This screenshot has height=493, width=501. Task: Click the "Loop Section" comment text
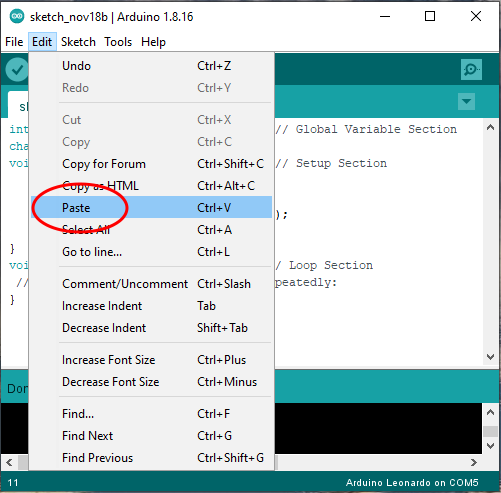(x=331, y=265)
